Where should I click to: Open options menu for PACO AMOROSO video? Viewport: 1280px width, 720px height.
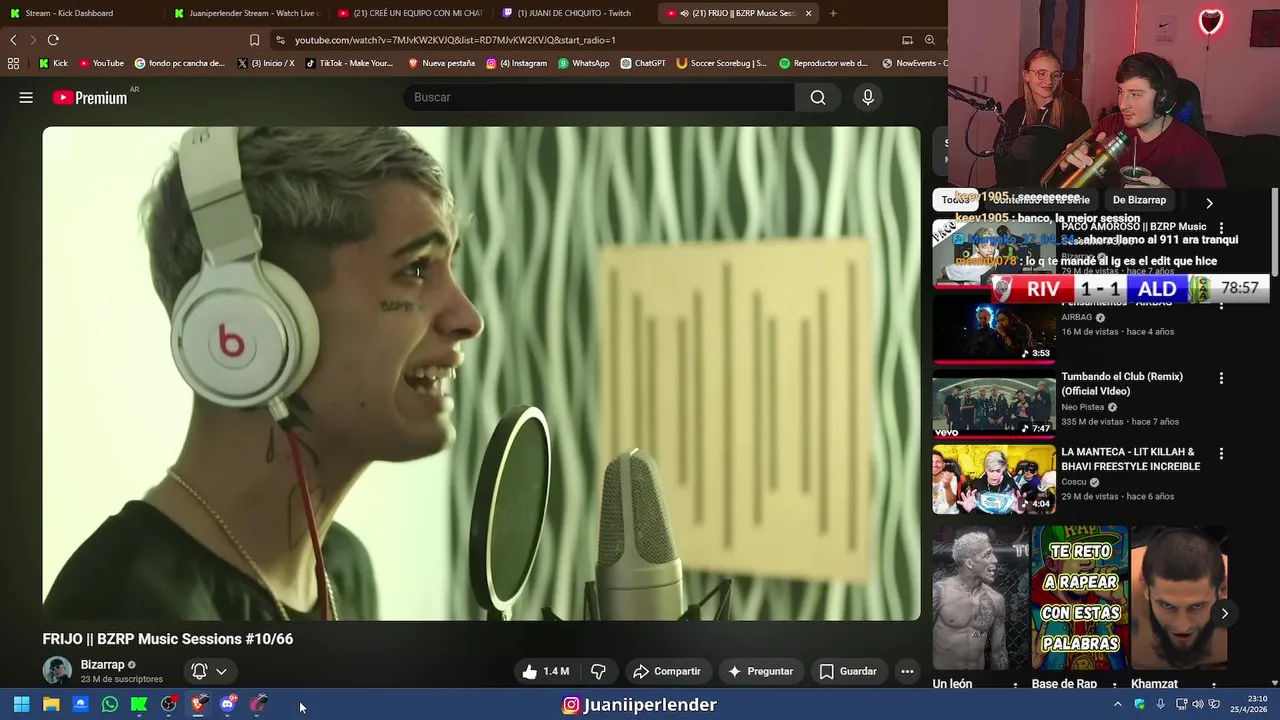1221,229
